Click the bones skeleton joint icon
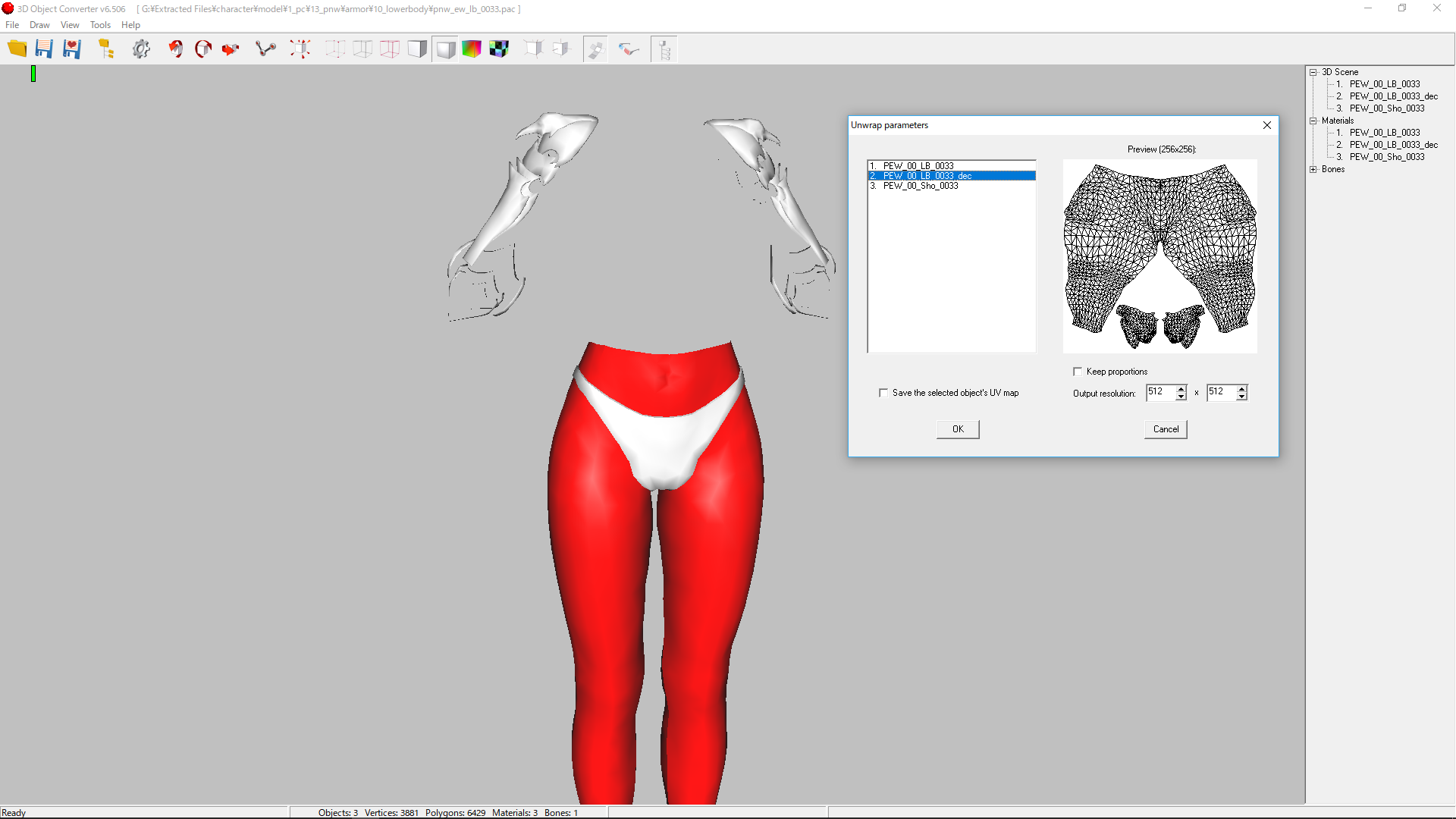Viewport: 1456px width, 819px height. [265, 49]
